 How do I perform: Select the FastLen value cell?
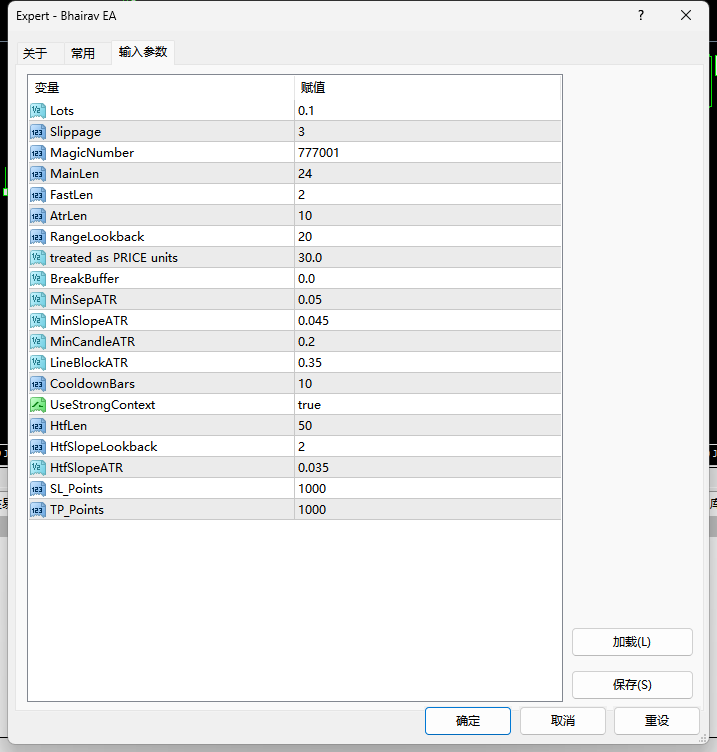(x=428, y=195)
